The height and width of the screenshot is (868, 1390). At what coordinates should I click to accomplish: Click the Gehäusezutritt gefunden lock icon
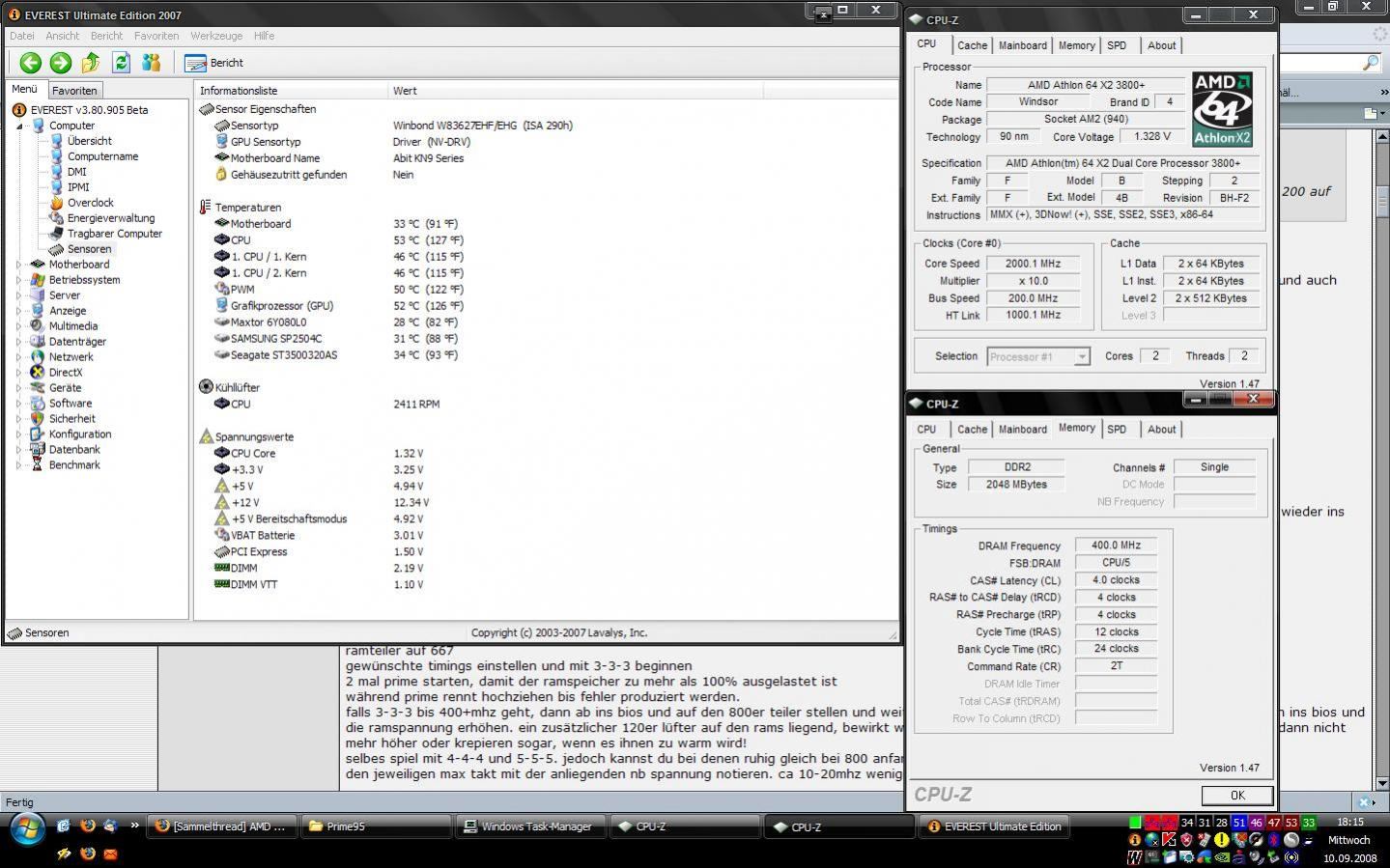[221, 175]
